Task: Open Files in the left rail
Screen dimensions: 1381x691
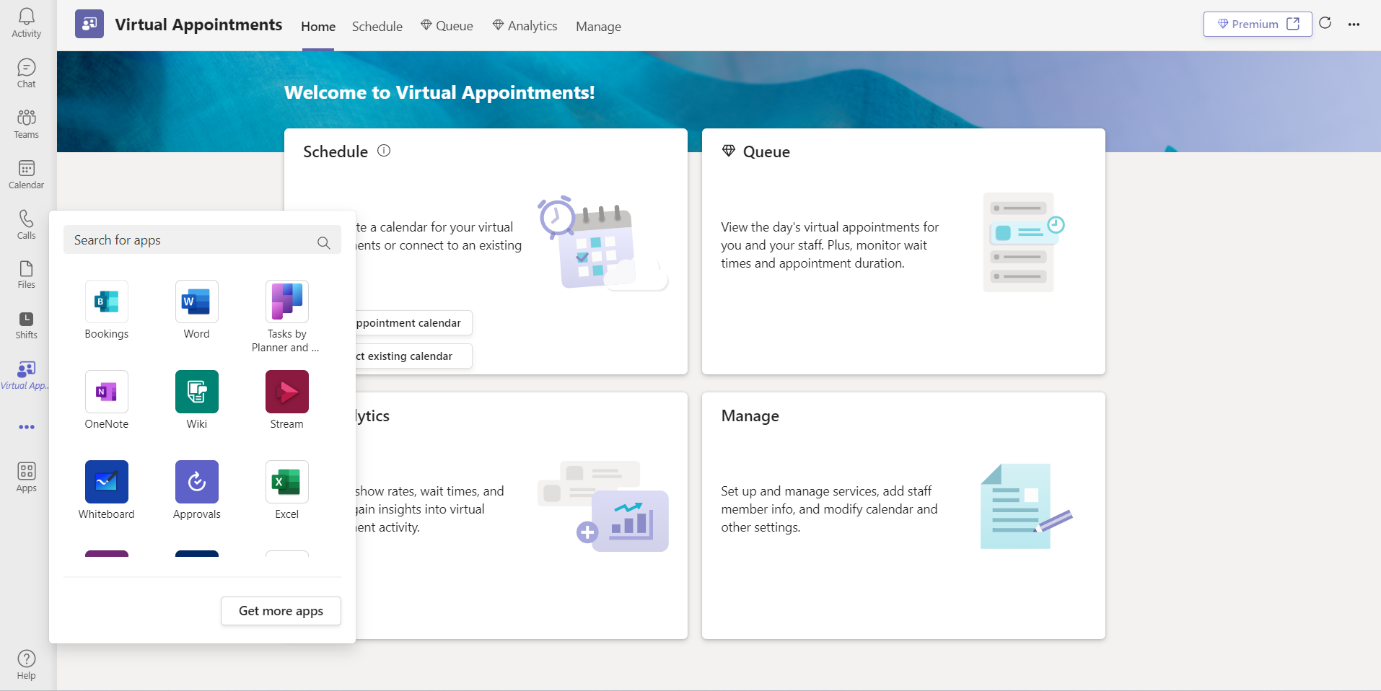Action: click(x=26, y=274)
